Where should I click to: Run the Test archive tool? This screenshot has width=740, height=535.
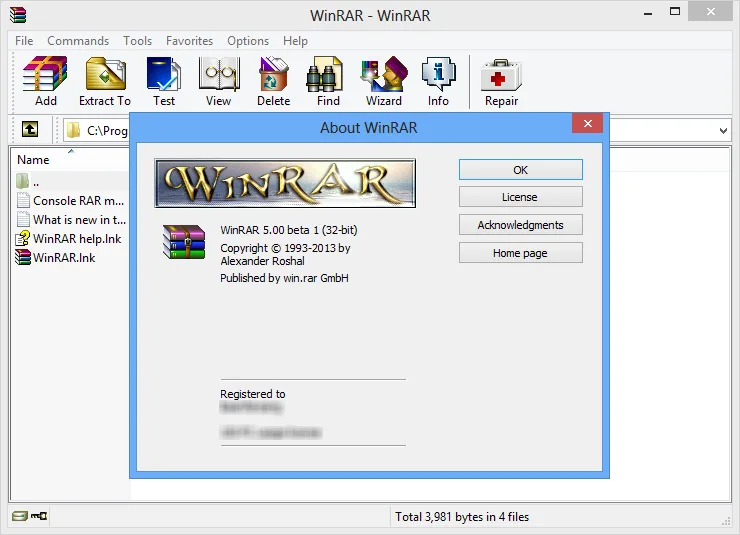[x=164, y=81]
